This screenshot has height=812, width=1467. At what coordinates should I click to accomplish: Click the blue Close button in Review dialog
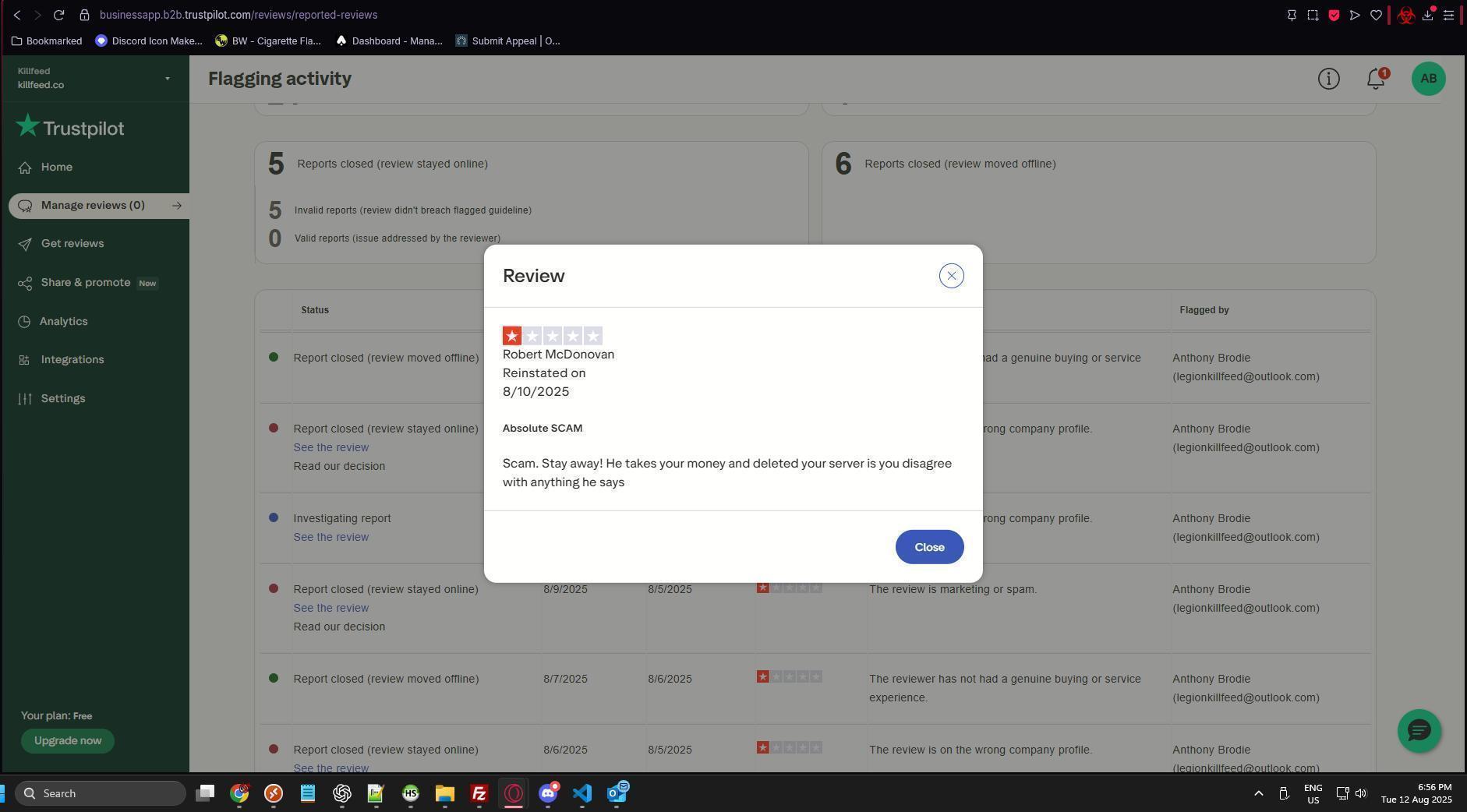929,547
